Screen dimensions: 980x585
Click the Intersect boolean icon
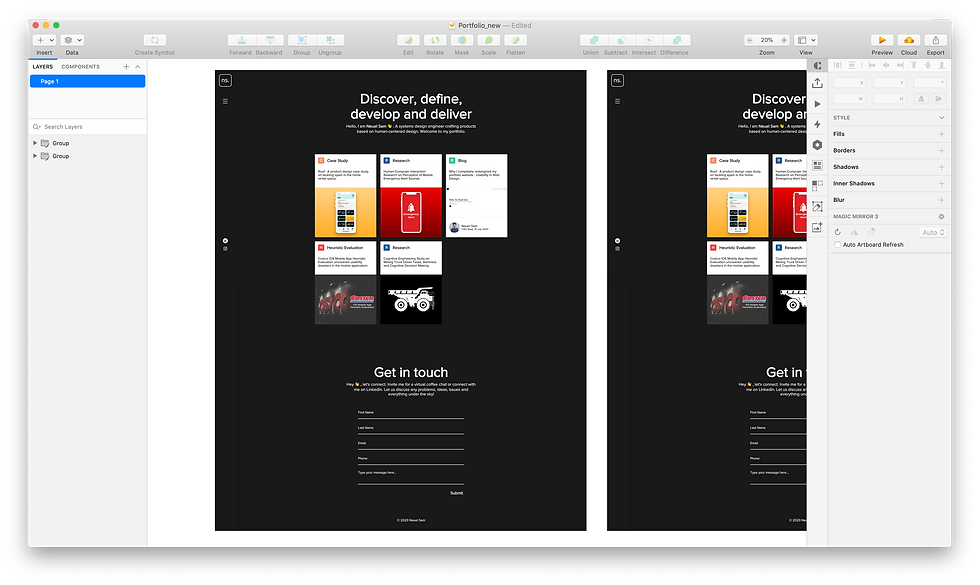pyautogui.click(x=648, y=40)
